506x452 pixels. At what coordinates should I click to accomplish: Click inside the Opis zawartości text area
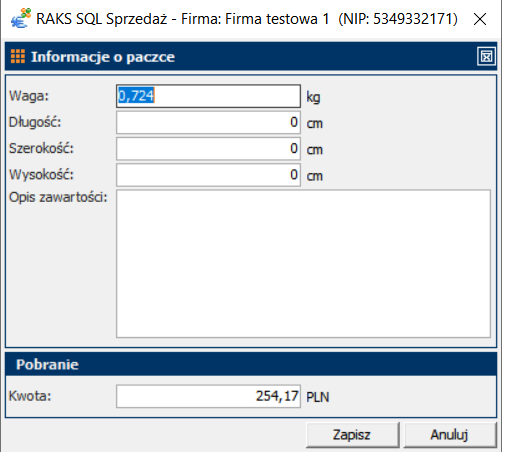tap(303, 264)
